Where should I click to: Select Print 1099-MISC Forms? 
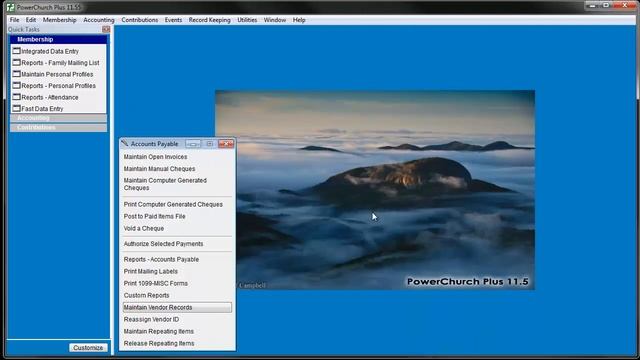point(156,283)
